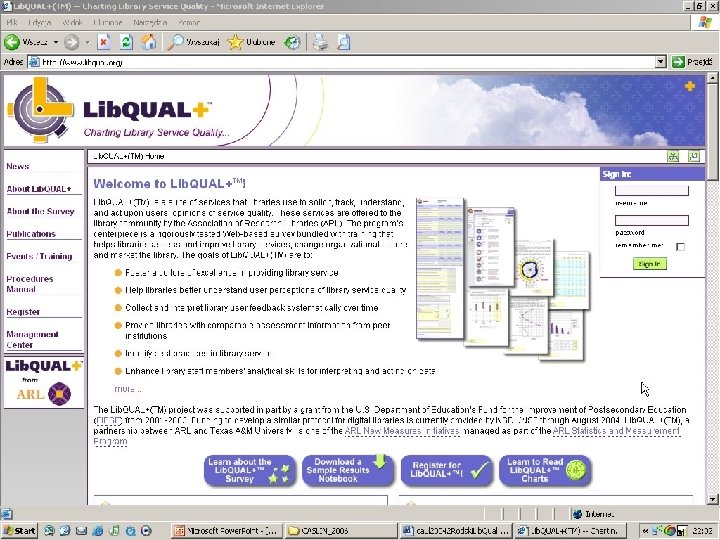Click the Refresh page icon
The image size is (720, 540).
[x=126, y=42]
